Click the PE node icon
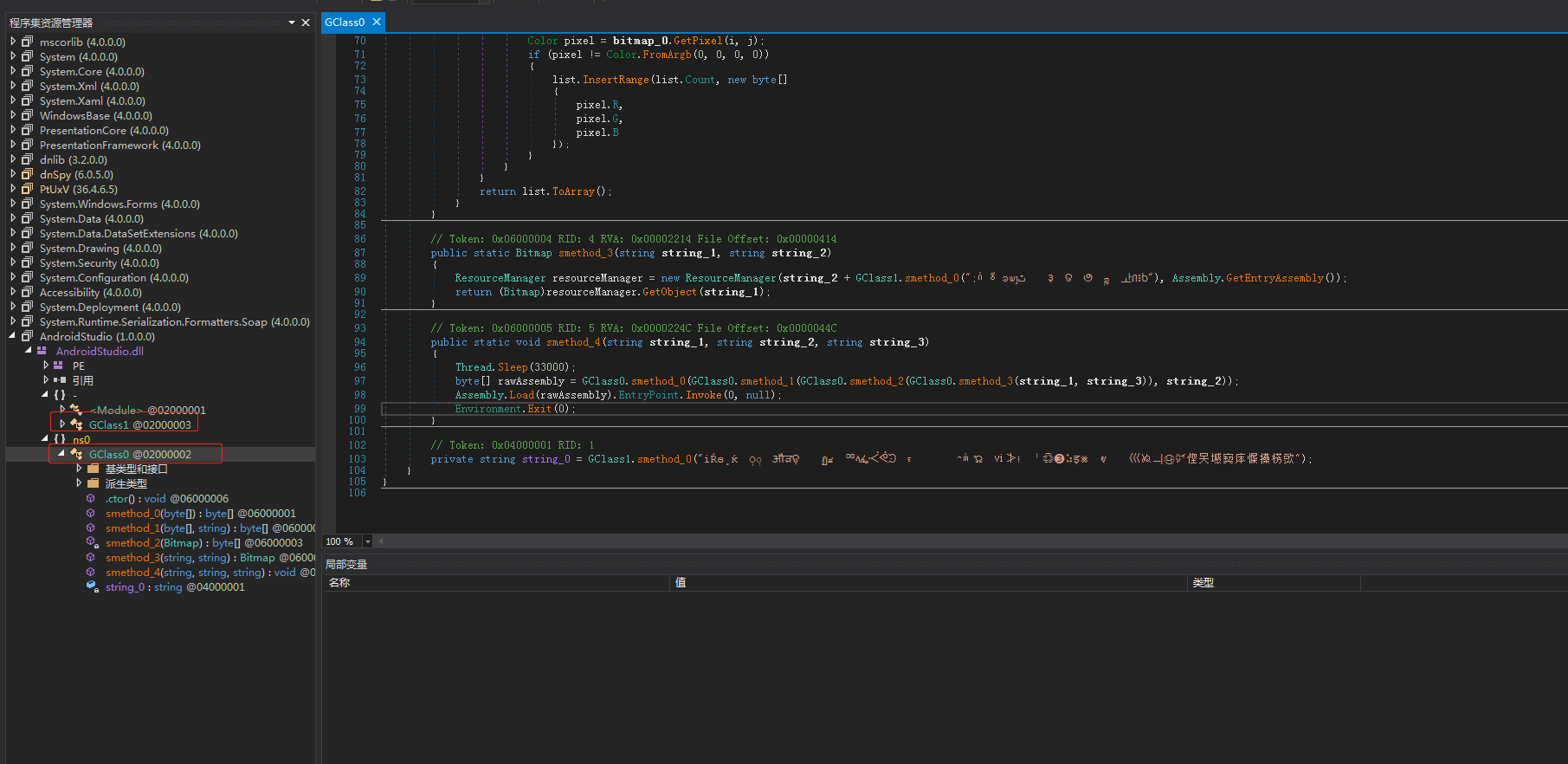The image size is (1568, 764). pyautogui.click(x=59, y=366)
